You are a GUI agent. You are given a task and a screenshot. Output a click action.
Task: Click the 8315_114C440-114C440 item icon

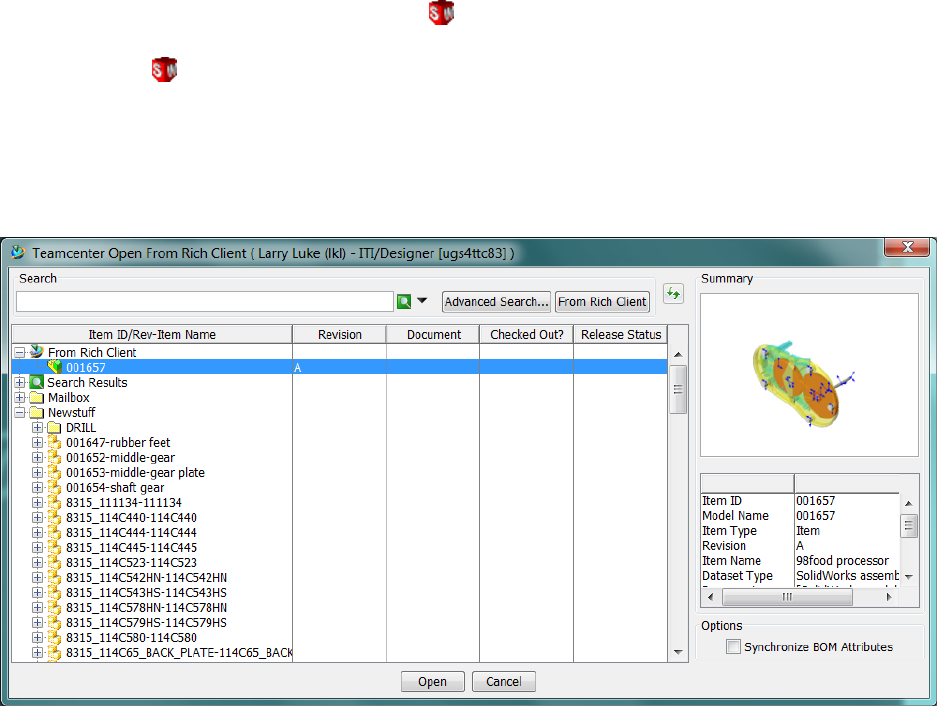point(55,518)
